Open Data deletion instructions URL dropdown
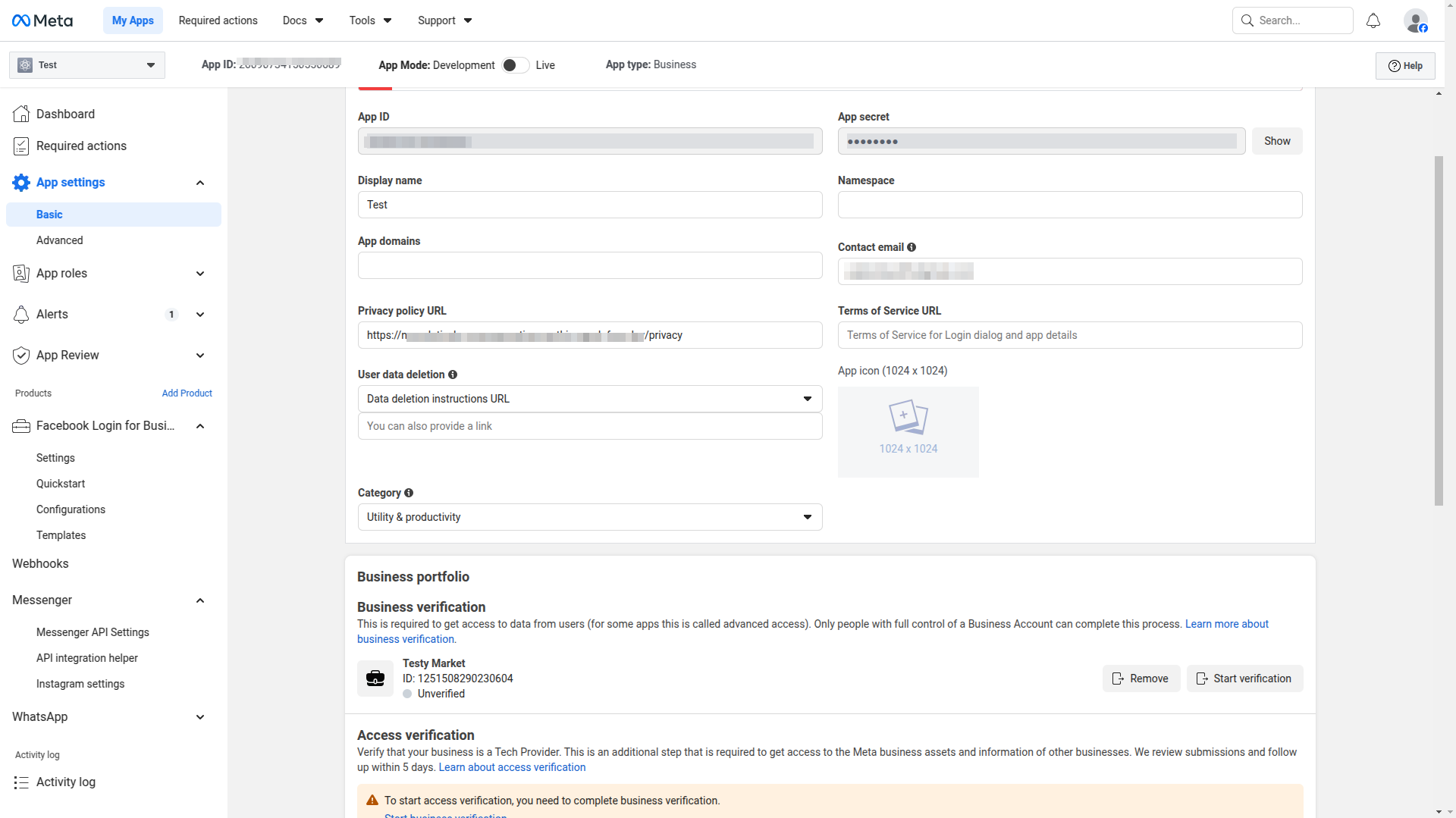The width and height of the screenshot is (1456, 818). pos(590,399)
